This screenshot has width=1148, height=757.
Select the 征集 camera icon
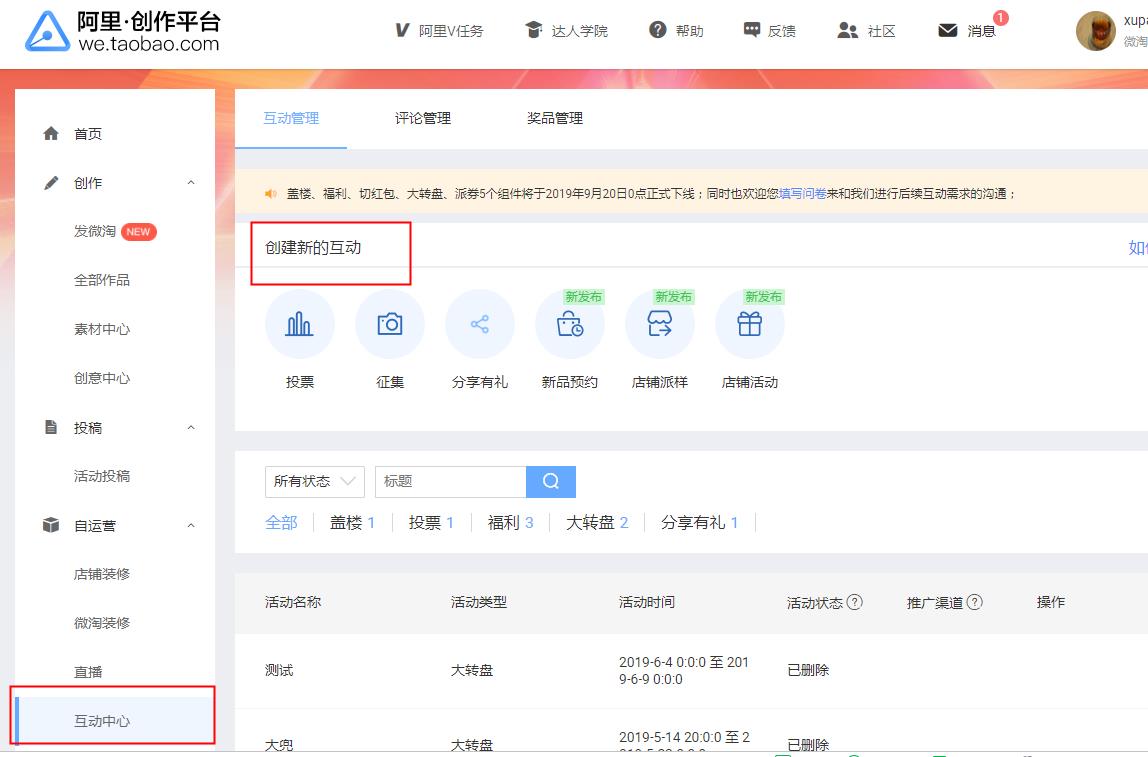(389, 324)
